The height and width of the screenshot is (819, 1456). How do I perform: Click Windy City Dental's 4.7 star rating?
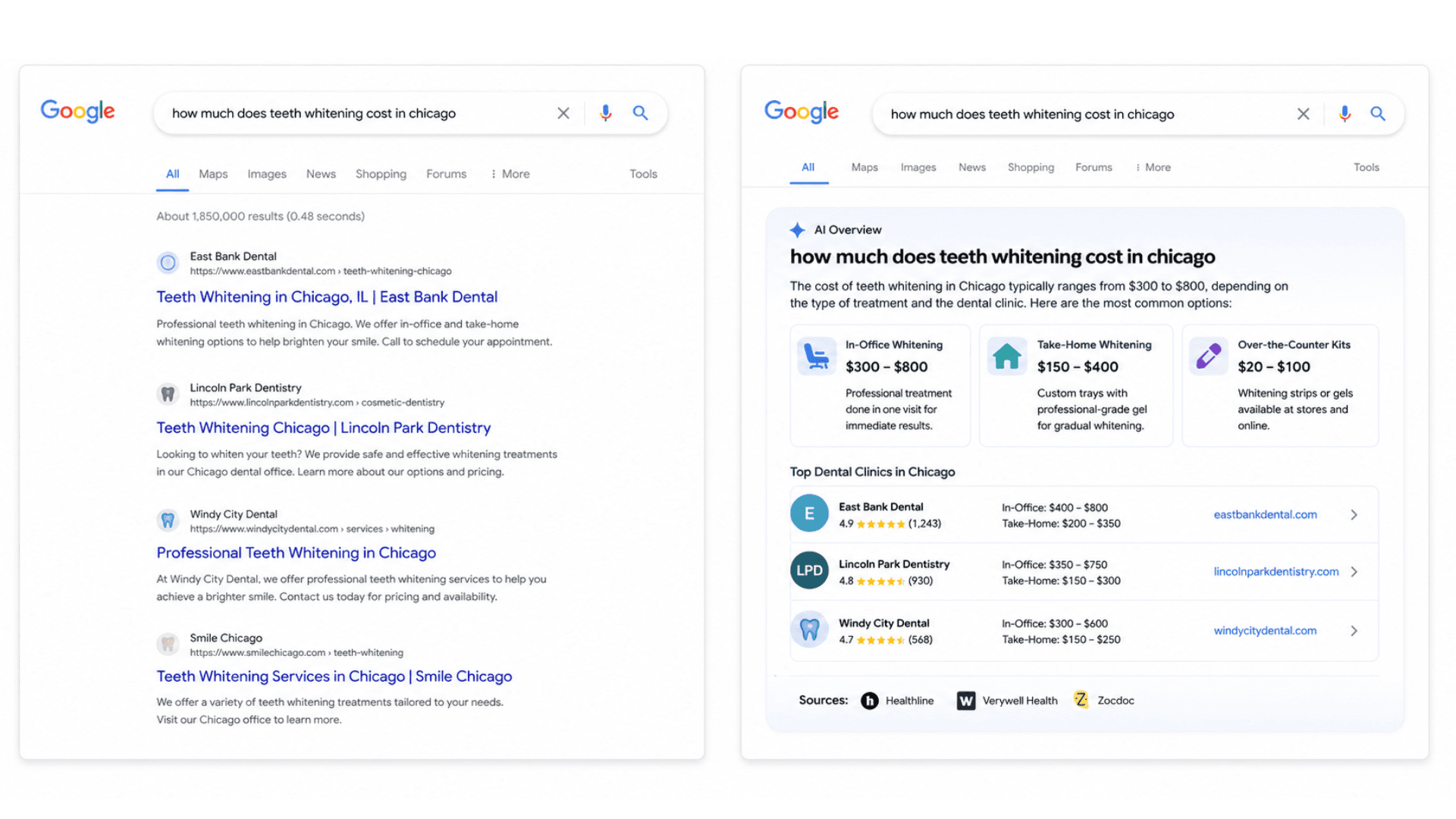(x=880, y=640)
